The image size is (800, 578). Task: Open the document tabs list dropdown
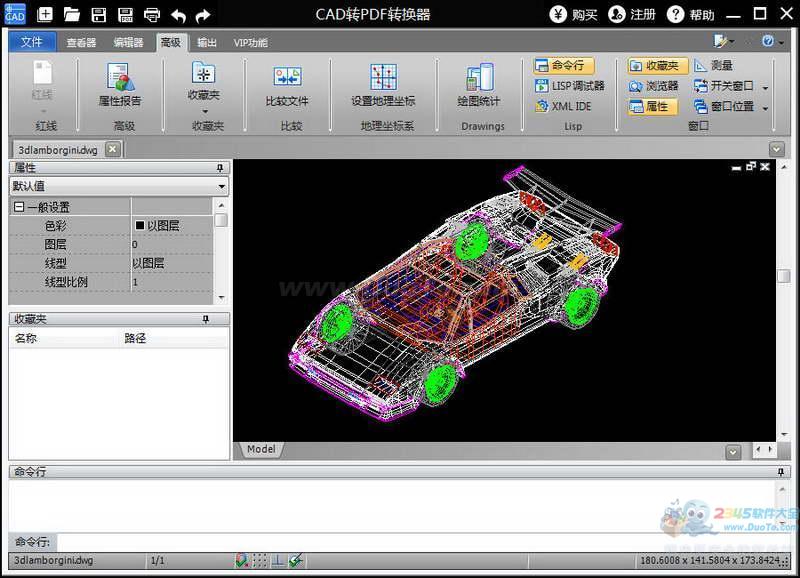tap(777, 149)
